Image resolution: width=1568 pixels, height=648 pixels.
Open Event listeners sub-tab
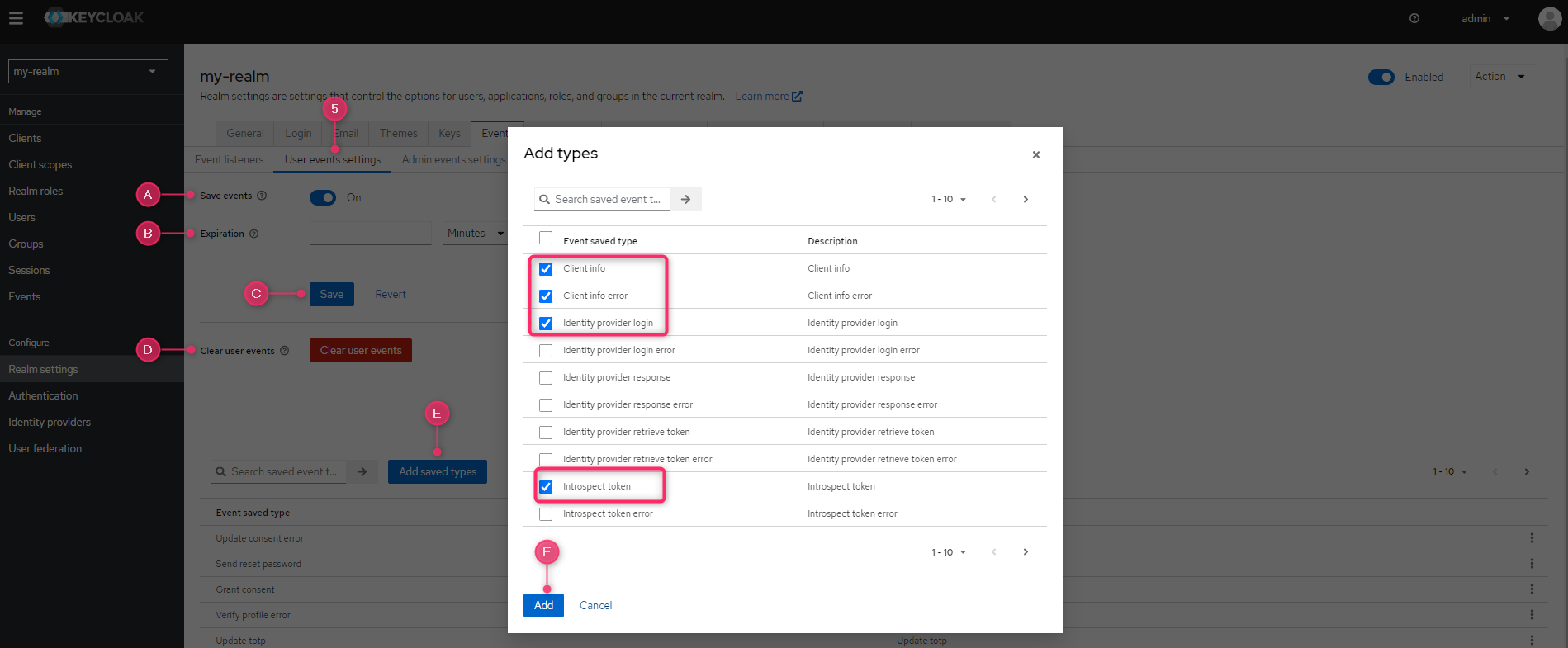pyautogui.click(x=230, y=159)
